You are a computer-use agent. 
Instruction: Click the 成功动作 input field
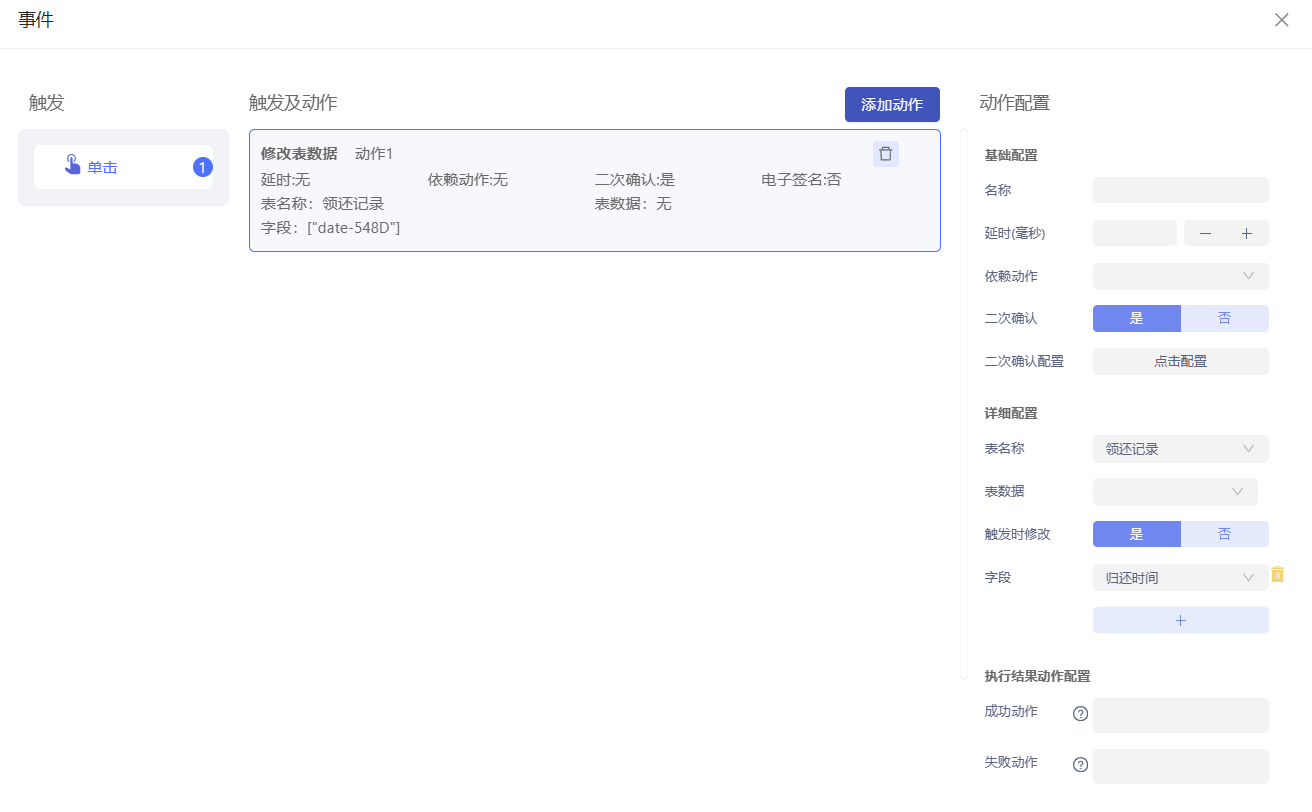pyautogui.click(x=1181, y=715)
